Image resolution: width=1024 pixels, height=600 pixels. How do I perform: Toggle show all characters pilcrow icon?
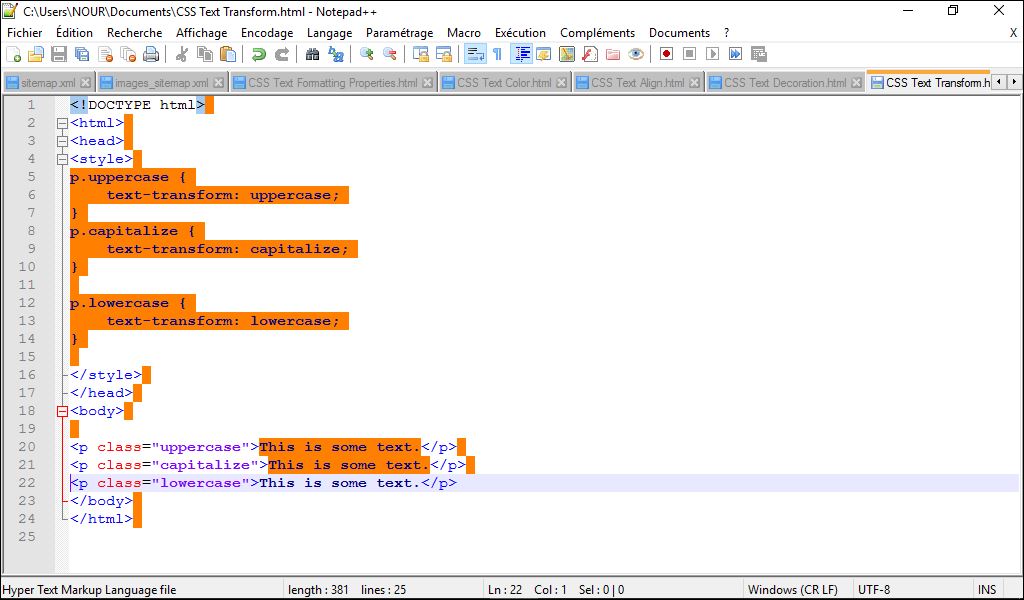[x=498, y=54]
